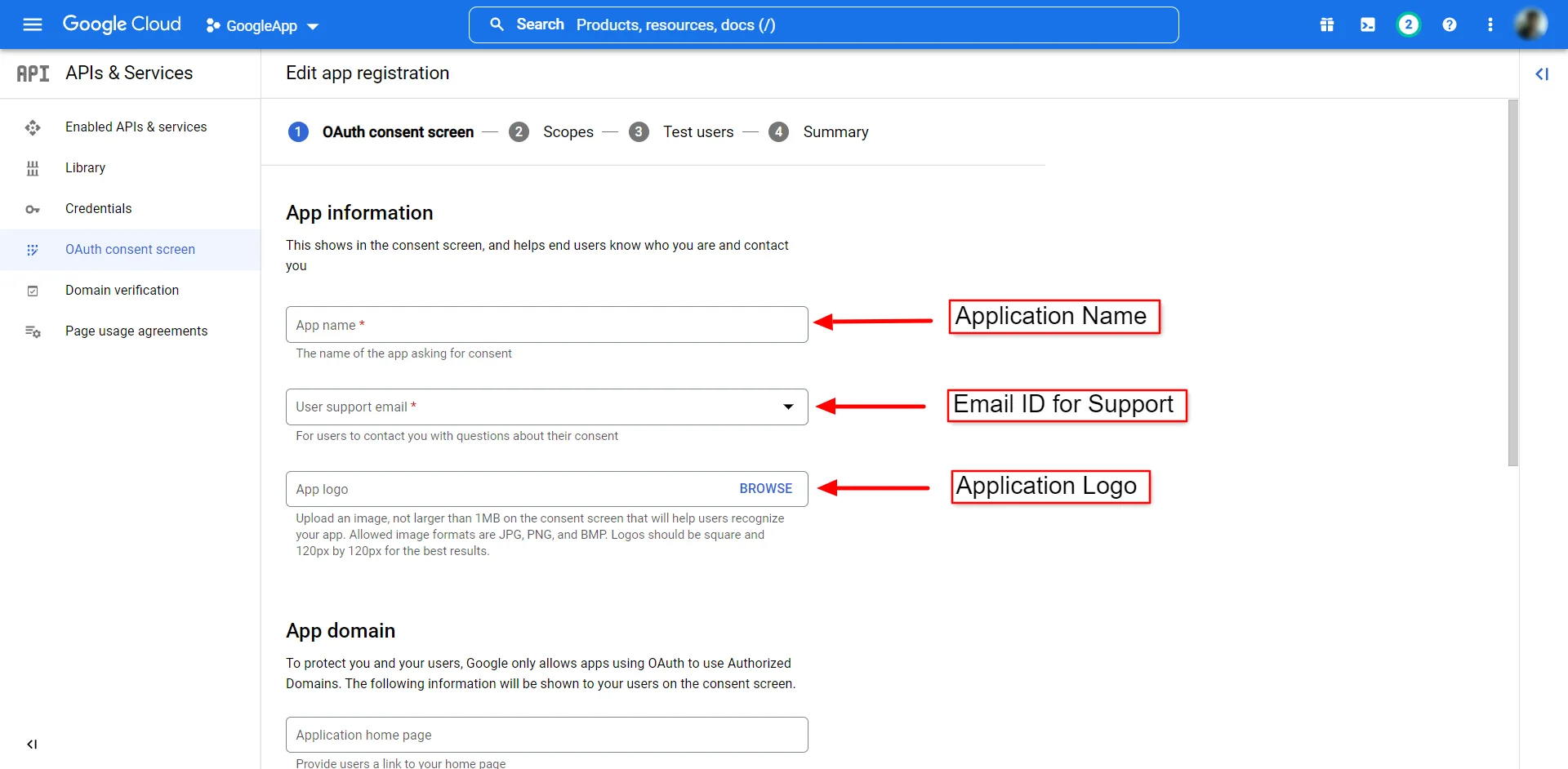The width and height of the screenshot is (1568, 769).
Task: Open the GoogleApp project selector dropdown
Action: pyautogui.click(x=262, y=26)
